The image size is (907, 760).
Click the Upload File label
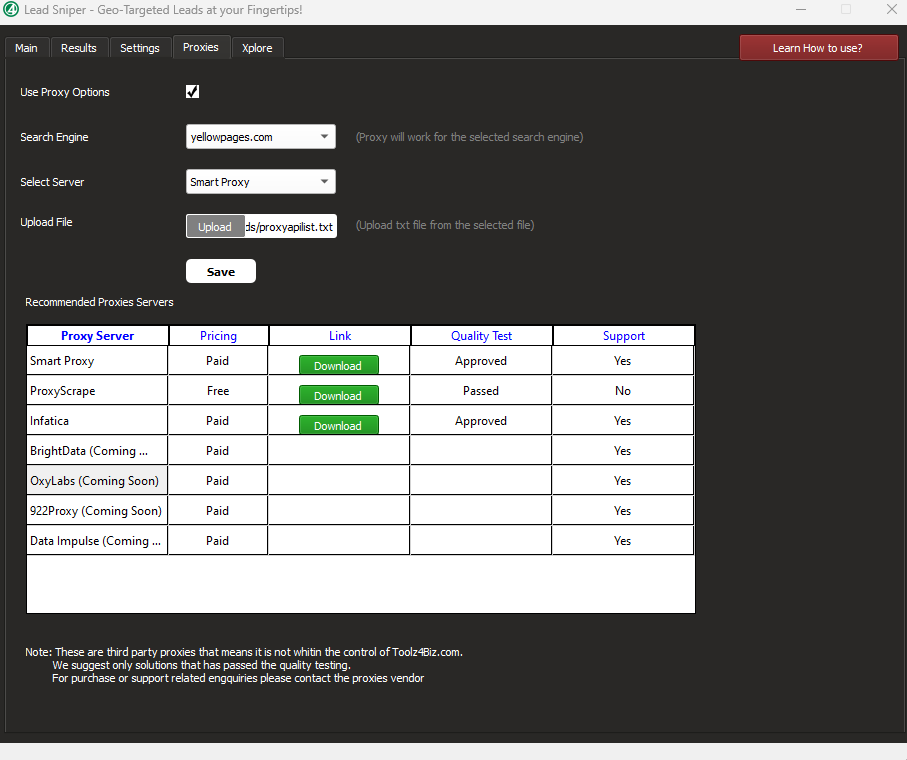tap(46, 222)
